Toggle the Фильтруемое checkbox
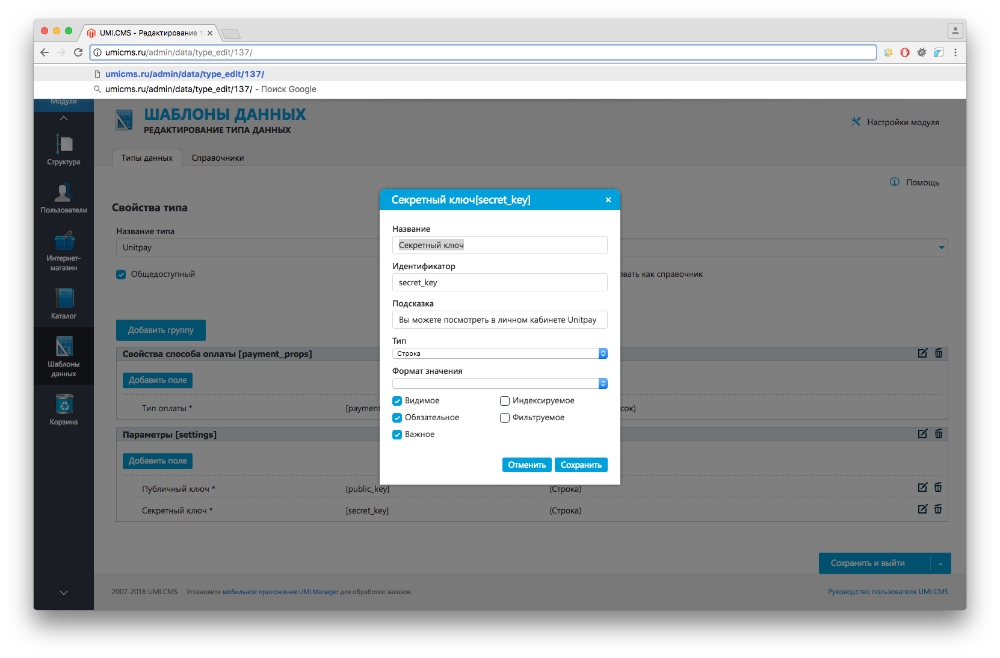 click(505, 418)
